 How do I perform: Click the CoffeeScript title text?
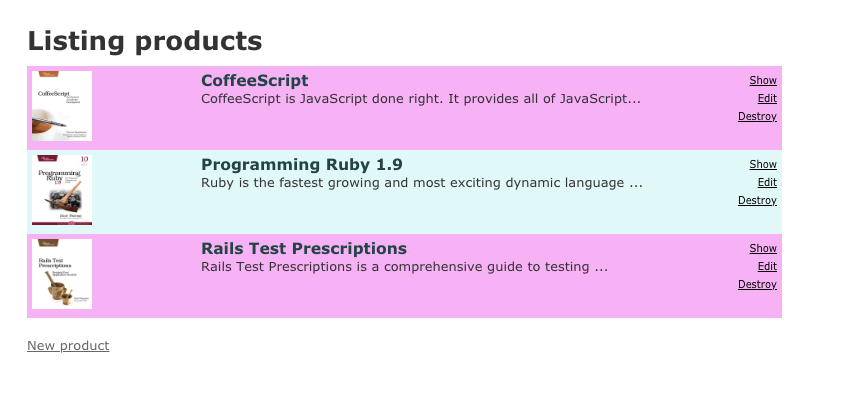click(x=255, y=80)
